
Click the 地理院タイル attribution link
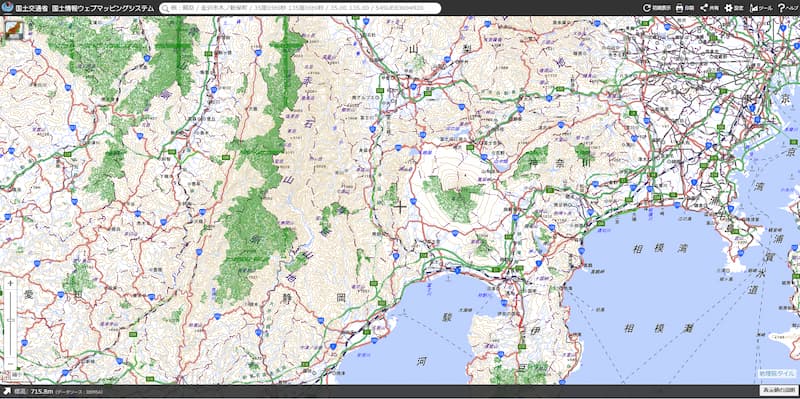(776, 373)
